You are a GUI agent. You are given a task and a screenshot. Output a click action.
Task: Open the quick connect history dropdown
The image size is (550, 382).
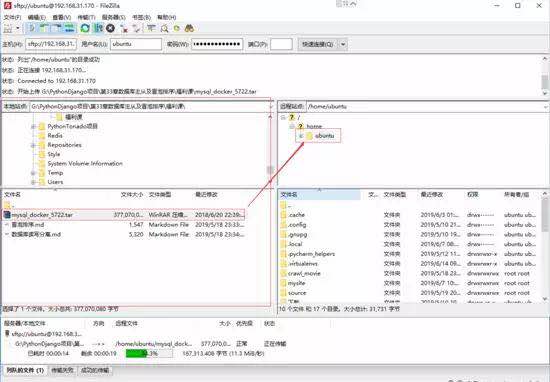pyautogui.click(x=343, y=44)
